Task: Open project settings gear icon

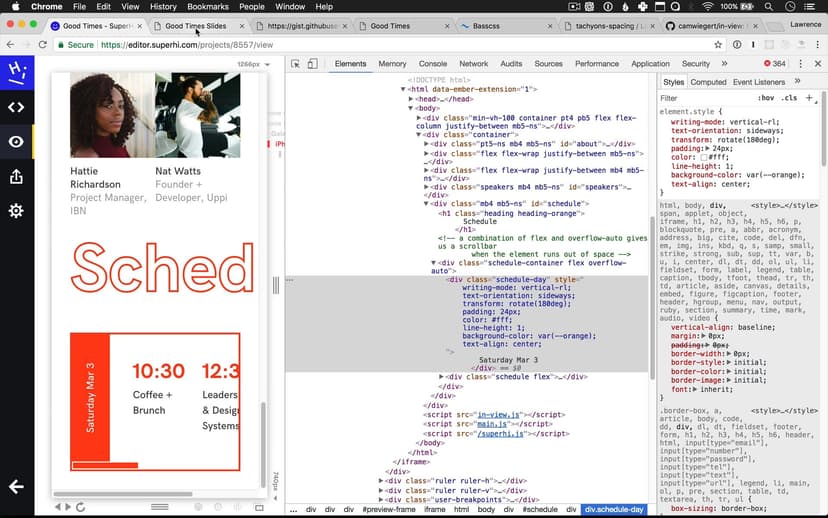Action: [x=16, y=211]
